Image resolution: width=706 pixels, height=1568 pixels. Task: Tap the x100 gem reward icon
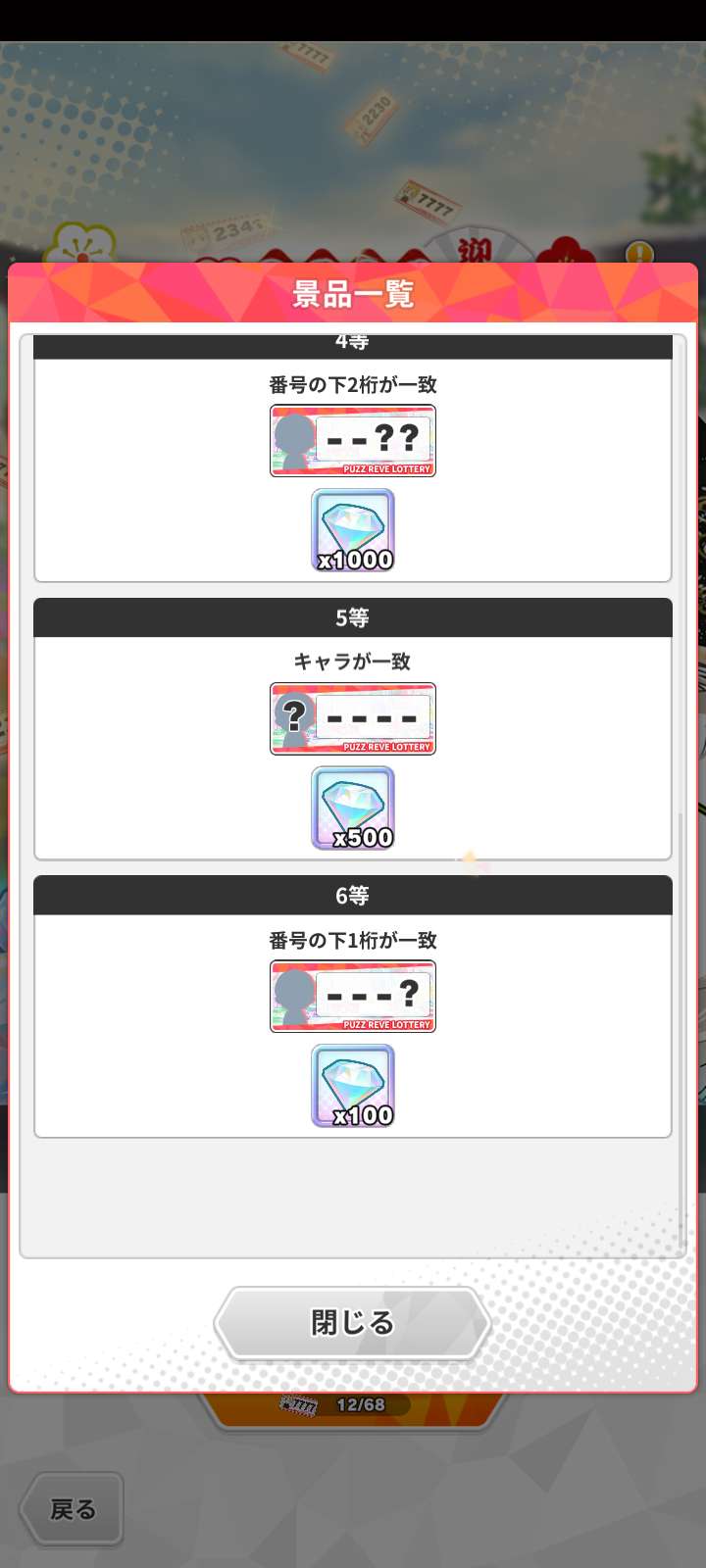(x=353, y=1086)
